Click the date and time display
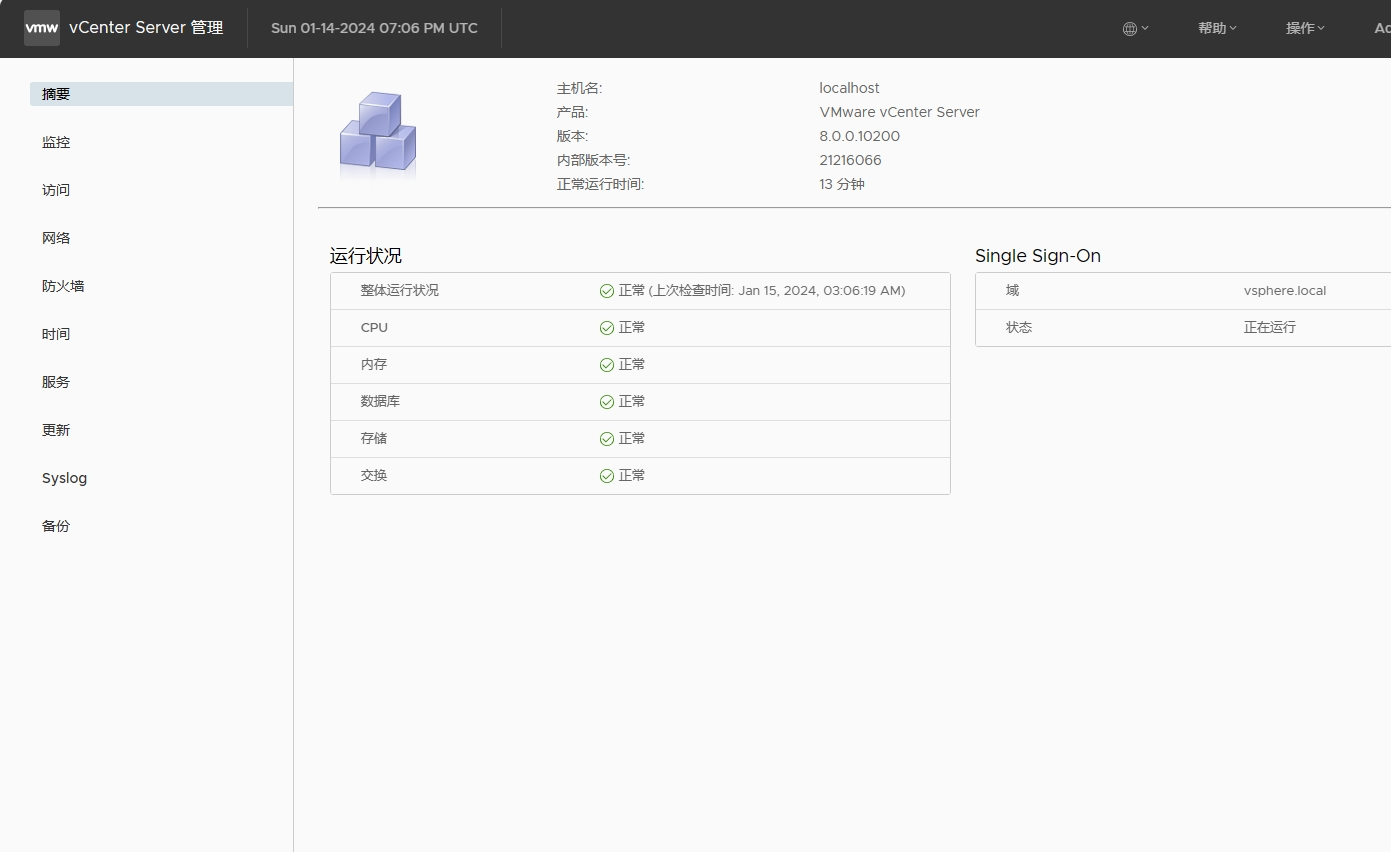1391x852 pixels. click(x=374, y=28)
